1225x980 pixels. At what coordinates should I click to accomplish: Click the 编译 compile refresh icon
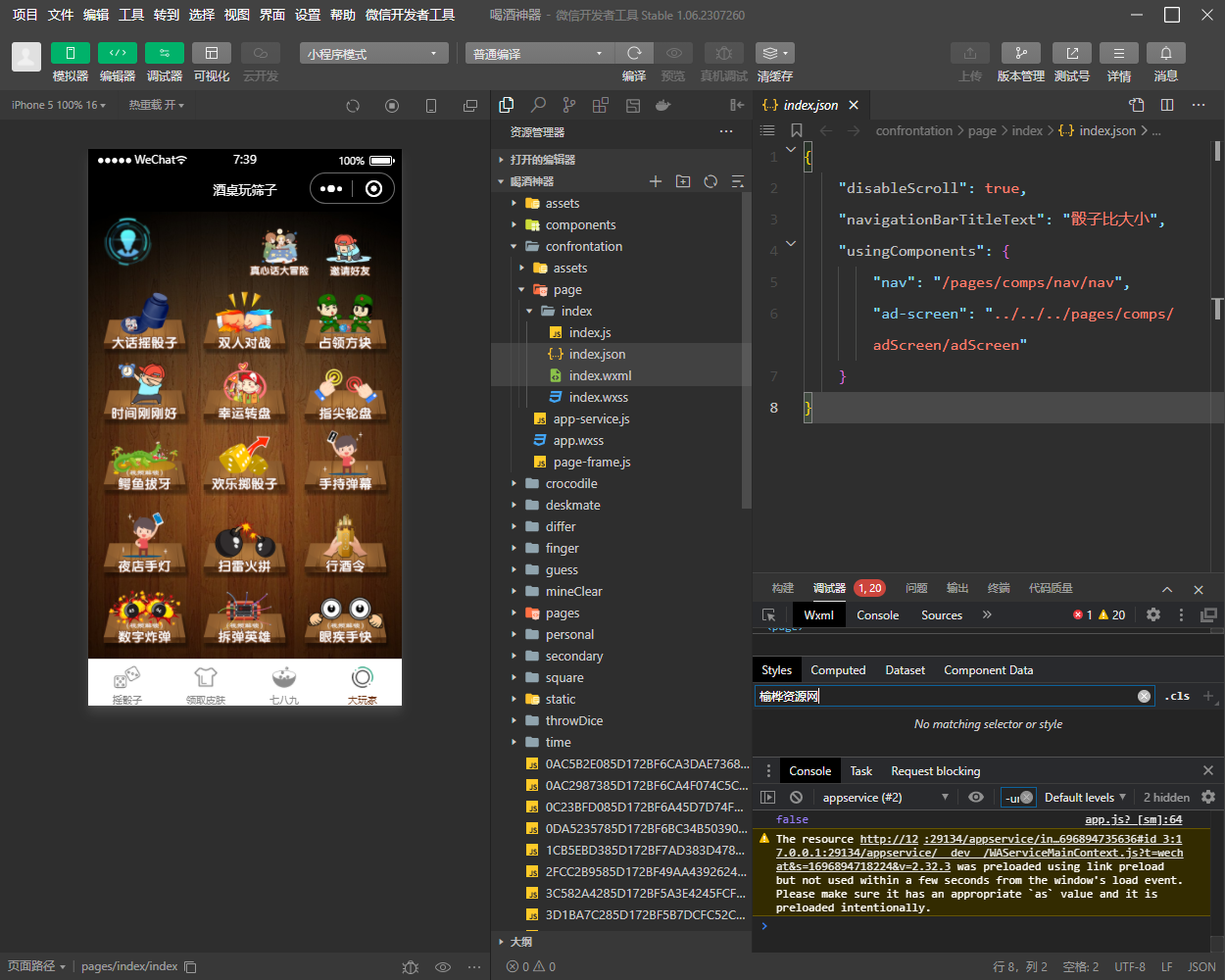tap(634, 53)
